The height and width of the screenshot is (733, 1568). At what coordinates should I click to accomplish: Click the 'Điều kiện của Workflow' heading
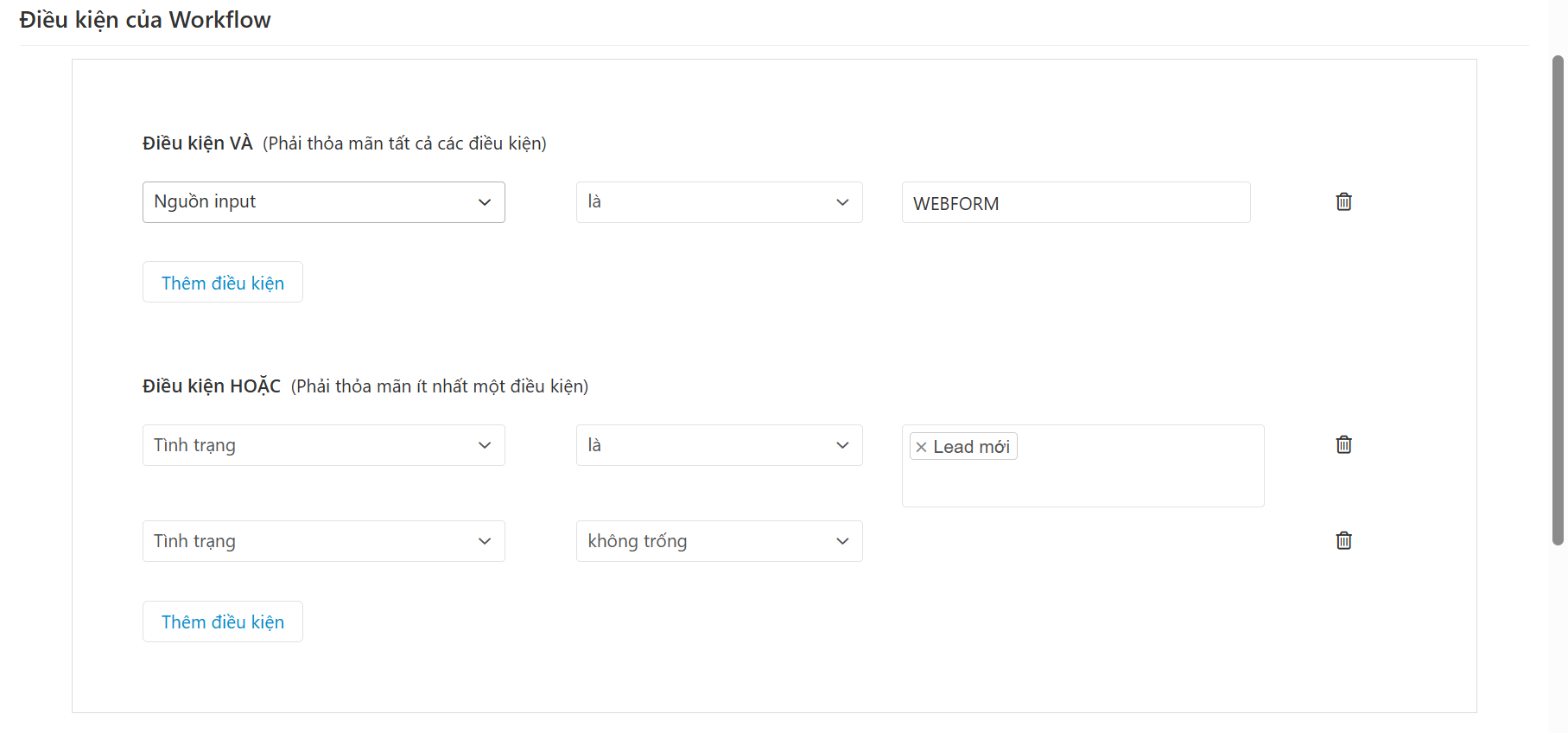[x=145, y=20]
